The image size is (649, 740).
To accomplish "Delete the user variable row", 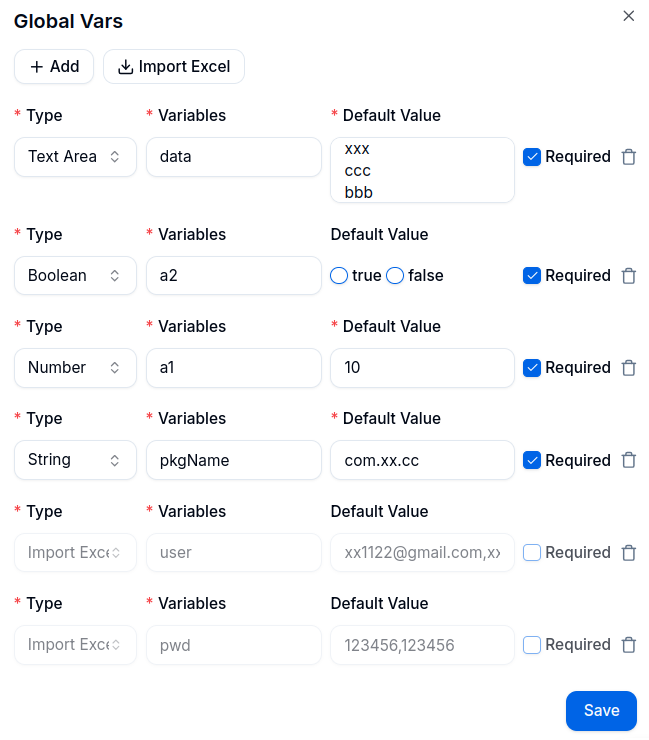I will 629,553.
